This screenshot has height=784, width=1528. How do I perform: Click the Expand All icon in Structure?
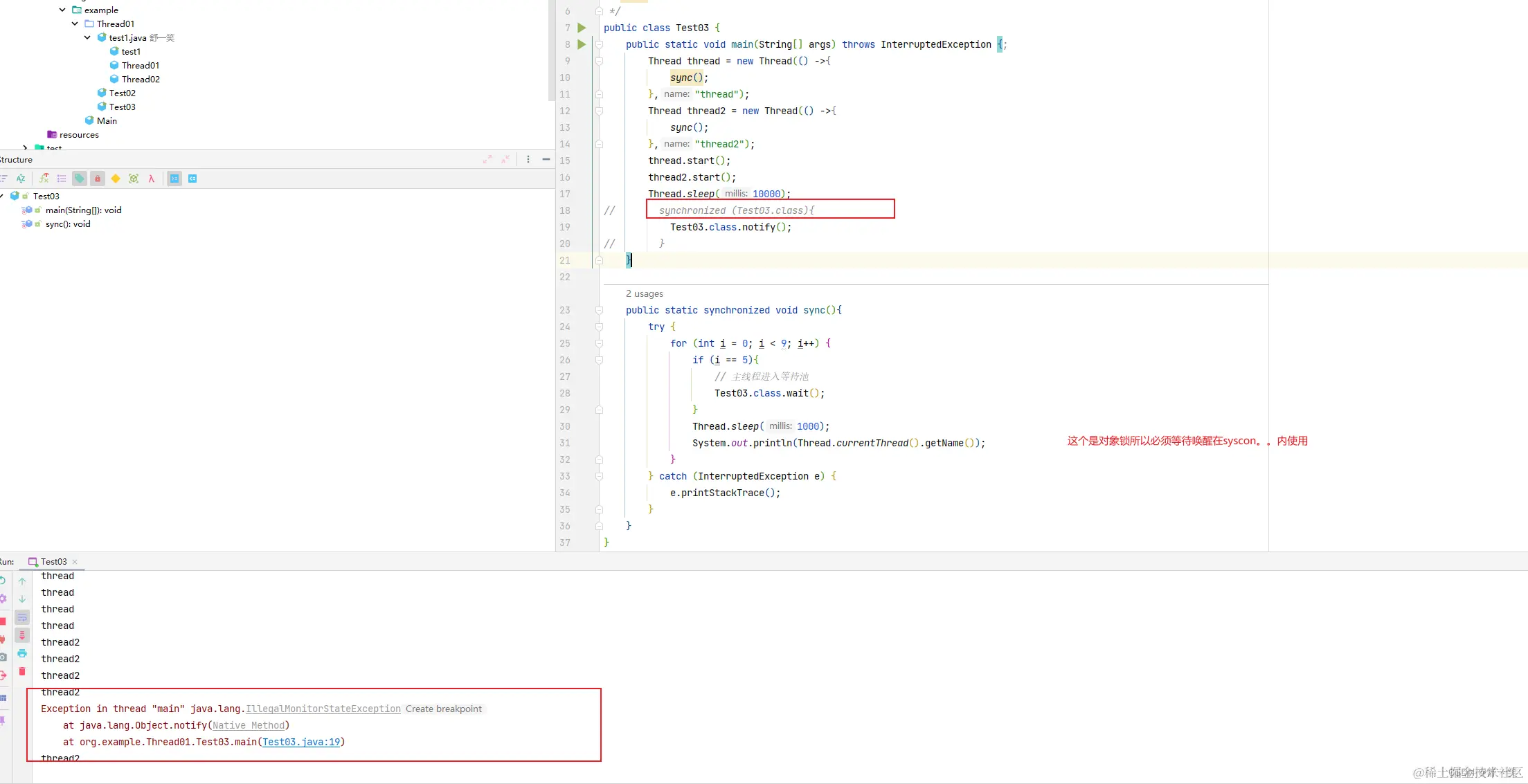tap(487, 159)
